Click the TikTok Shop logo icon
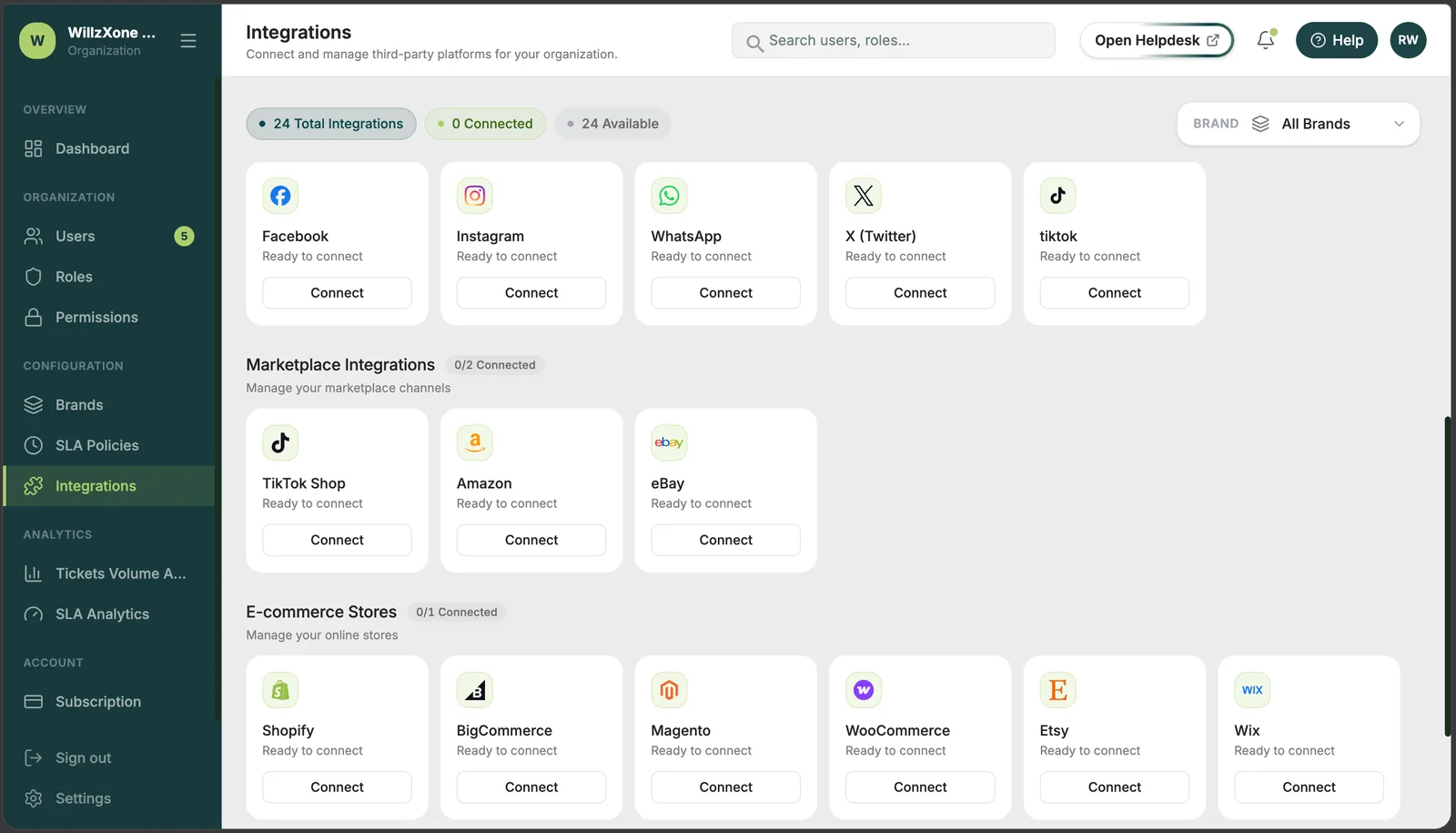 [x=280, y=442]
